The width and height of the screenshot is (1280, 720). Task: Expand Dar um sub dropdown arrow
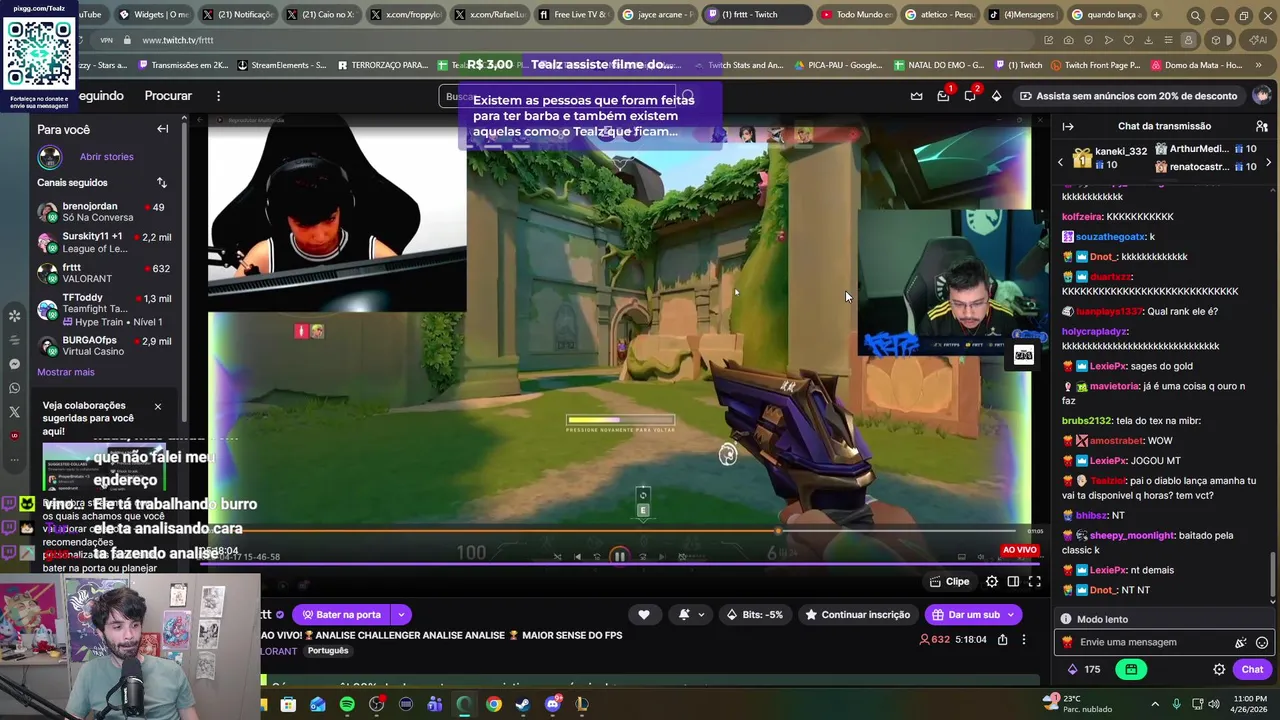click(x=1011, y=615)
